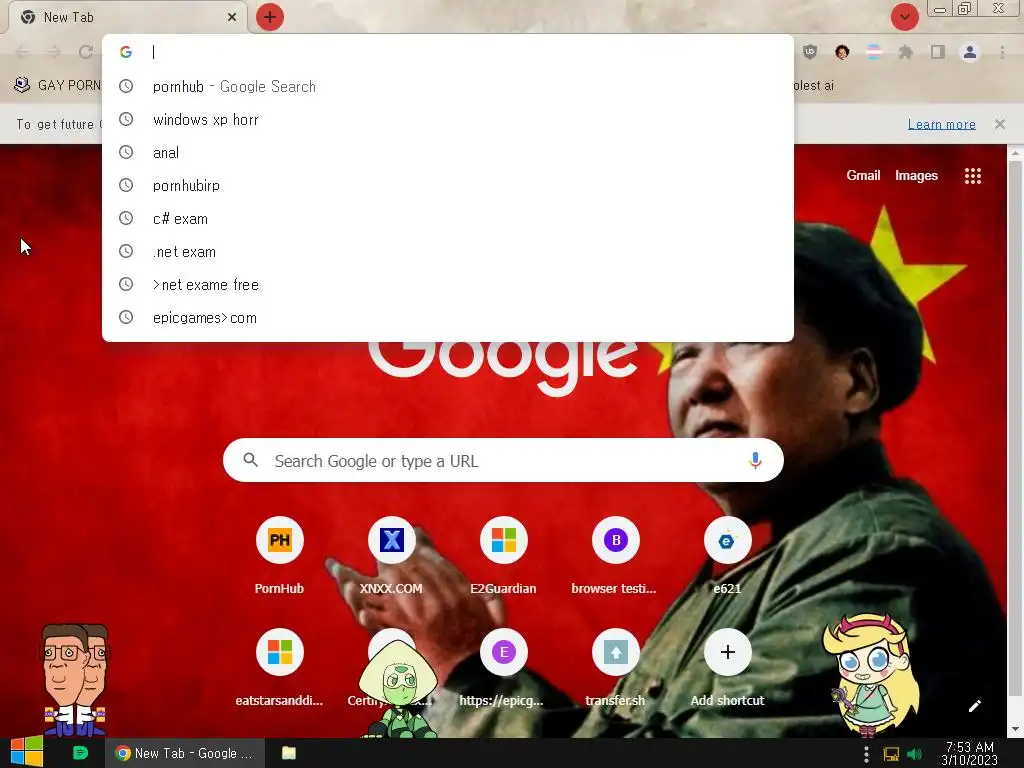
Task: Open the avatar face extension icon
Action: [x=842, y=52]
